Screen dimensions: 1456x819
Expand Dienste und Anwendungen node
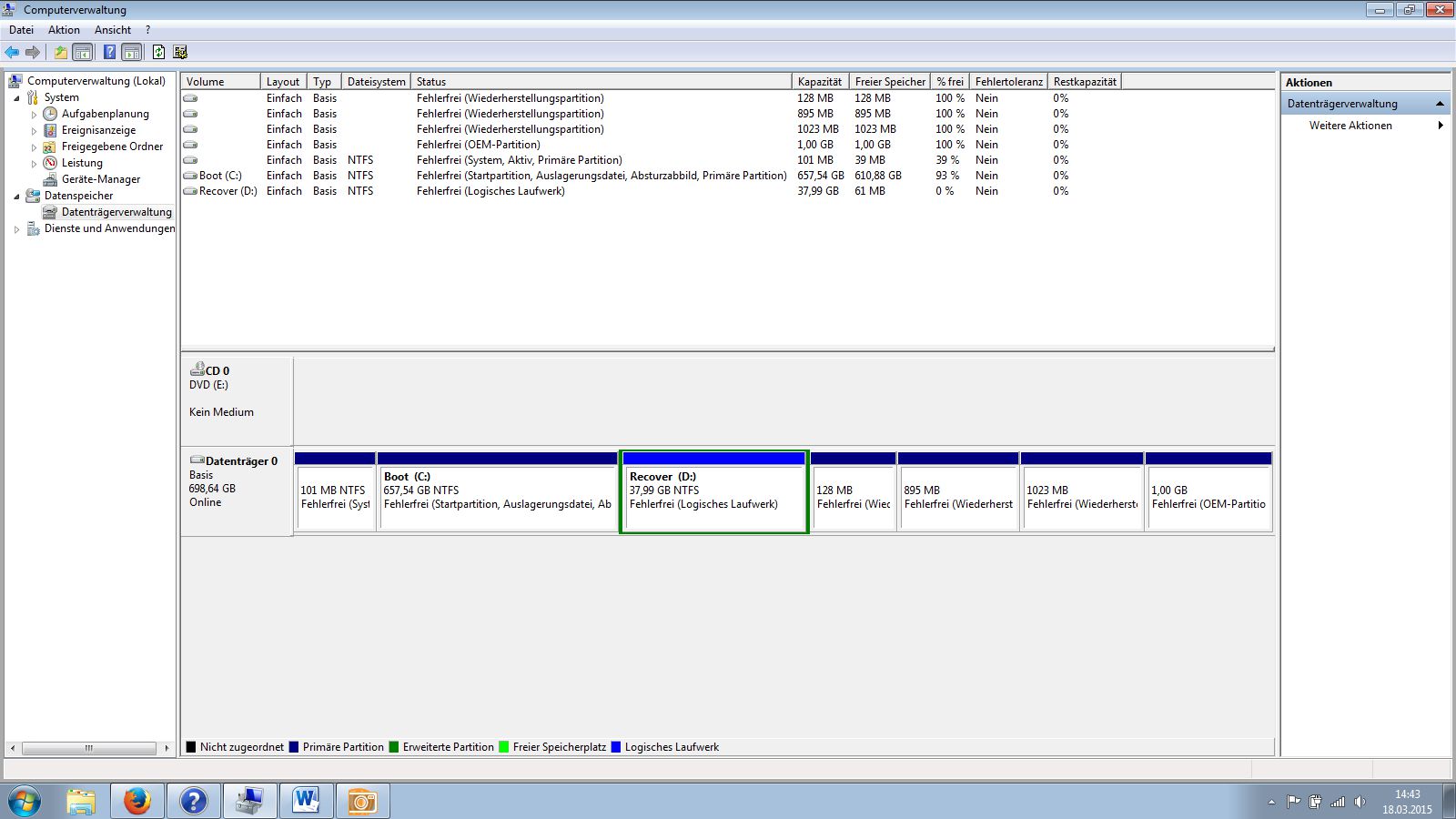coord(16,229)
